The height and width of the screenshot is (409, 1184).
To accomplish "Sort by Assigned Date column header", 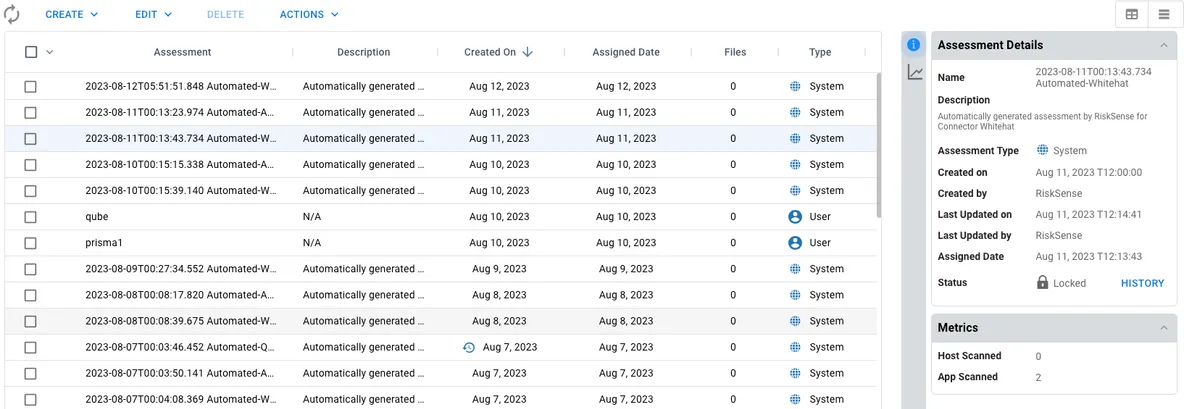I will [x=626, y=52].
